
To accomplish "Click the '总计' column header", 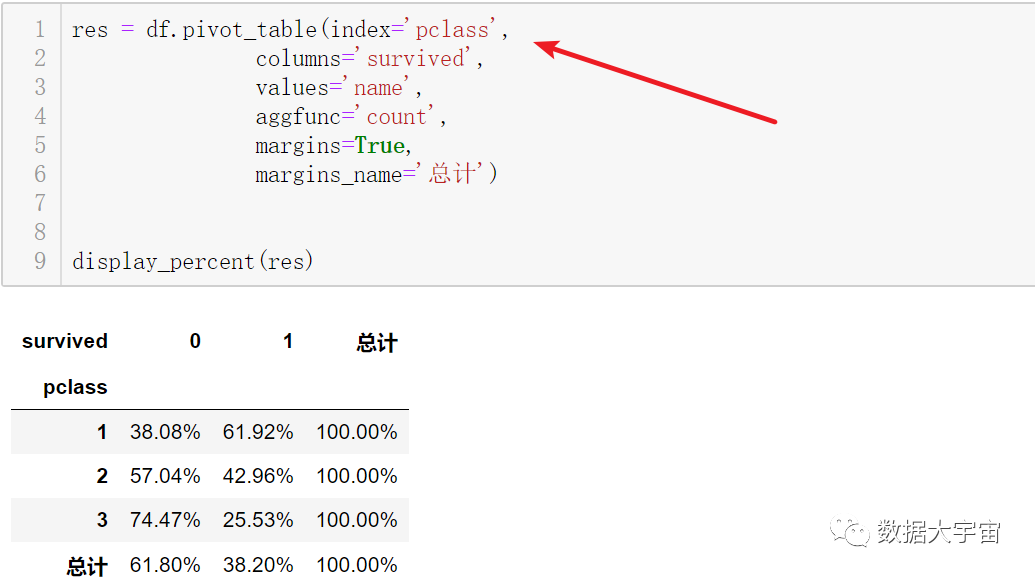I will coord(377,343).
